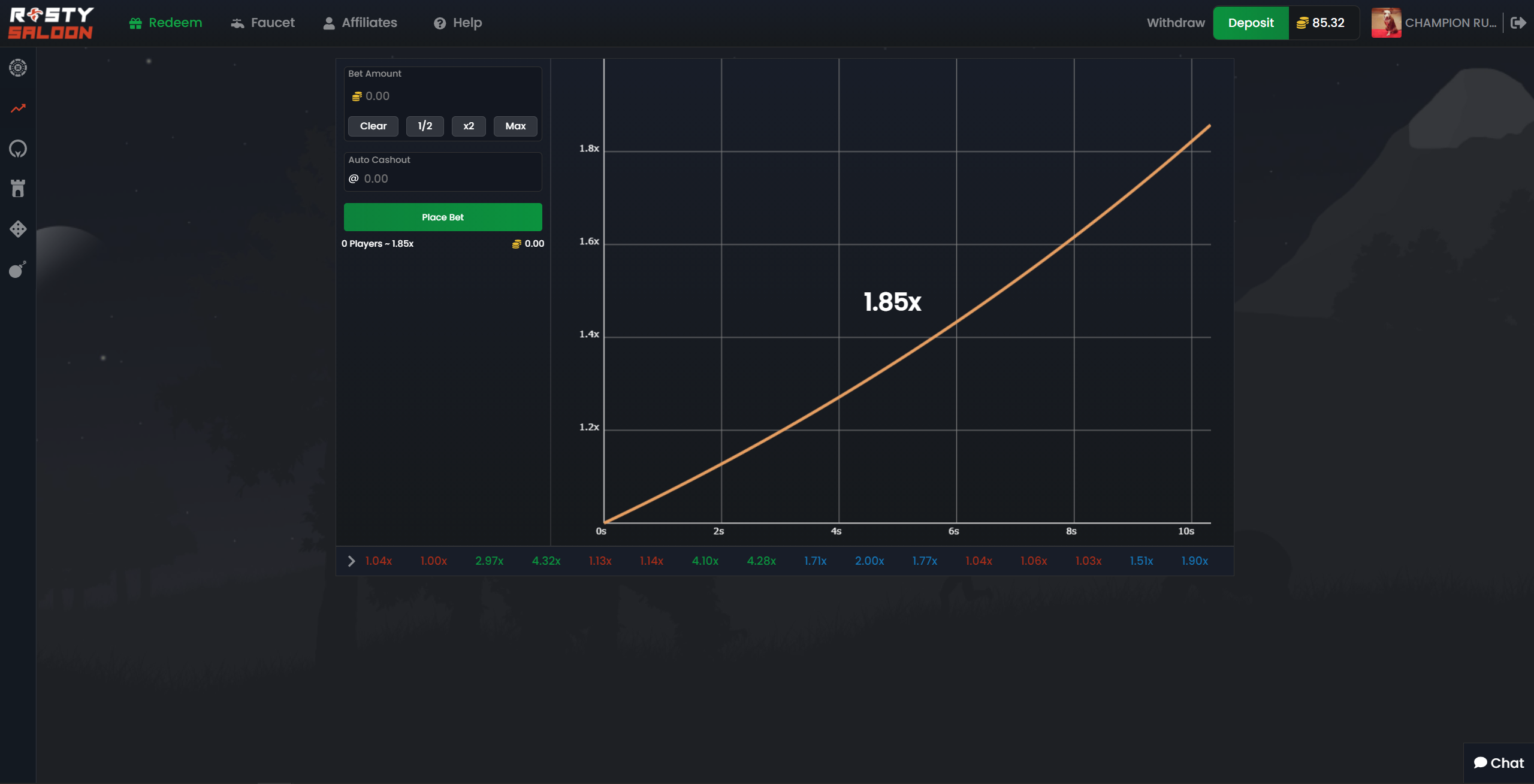This screenshot has height=784, width=1534.
Task: Toggle the 1/2 bet amount option
Action: coord(425,125)
